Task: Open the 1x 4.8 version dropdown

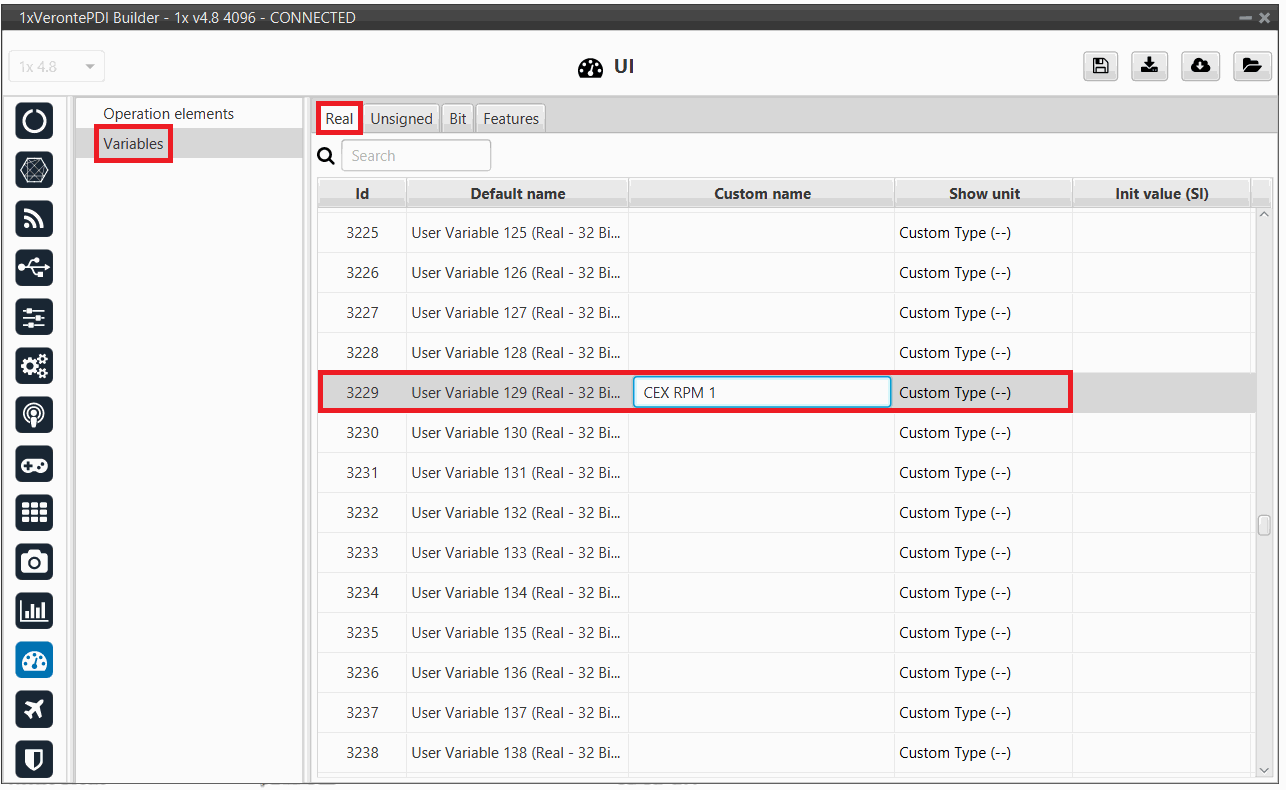Action: pyautogui.click(x=57, y=67)
